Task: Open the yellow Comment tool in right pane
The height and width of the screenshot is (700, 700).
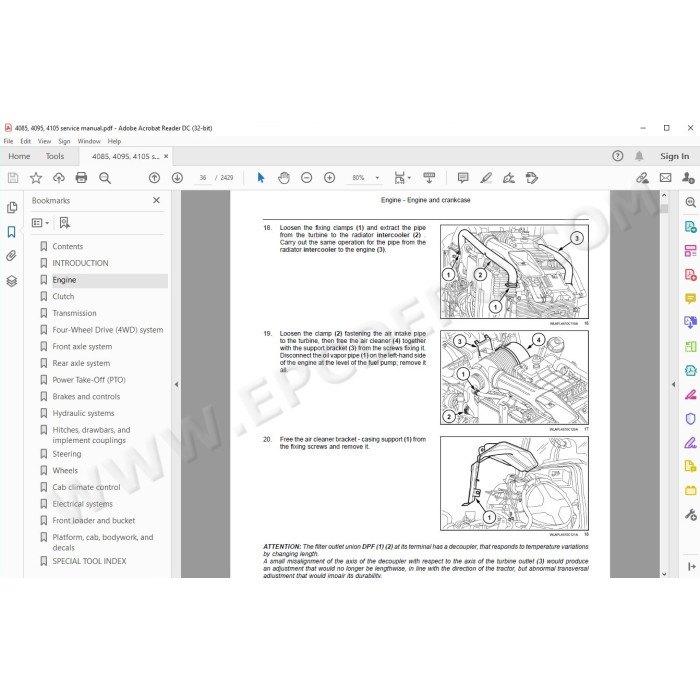Action: tap(690, 298)
